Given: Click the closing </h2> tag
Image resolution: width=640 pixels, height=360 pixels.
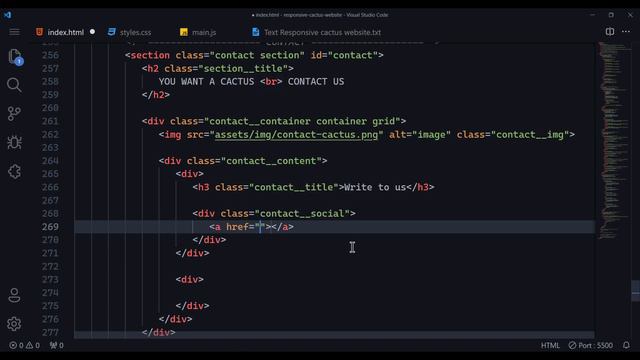Looking at the screenshot, I should point(156,95).
